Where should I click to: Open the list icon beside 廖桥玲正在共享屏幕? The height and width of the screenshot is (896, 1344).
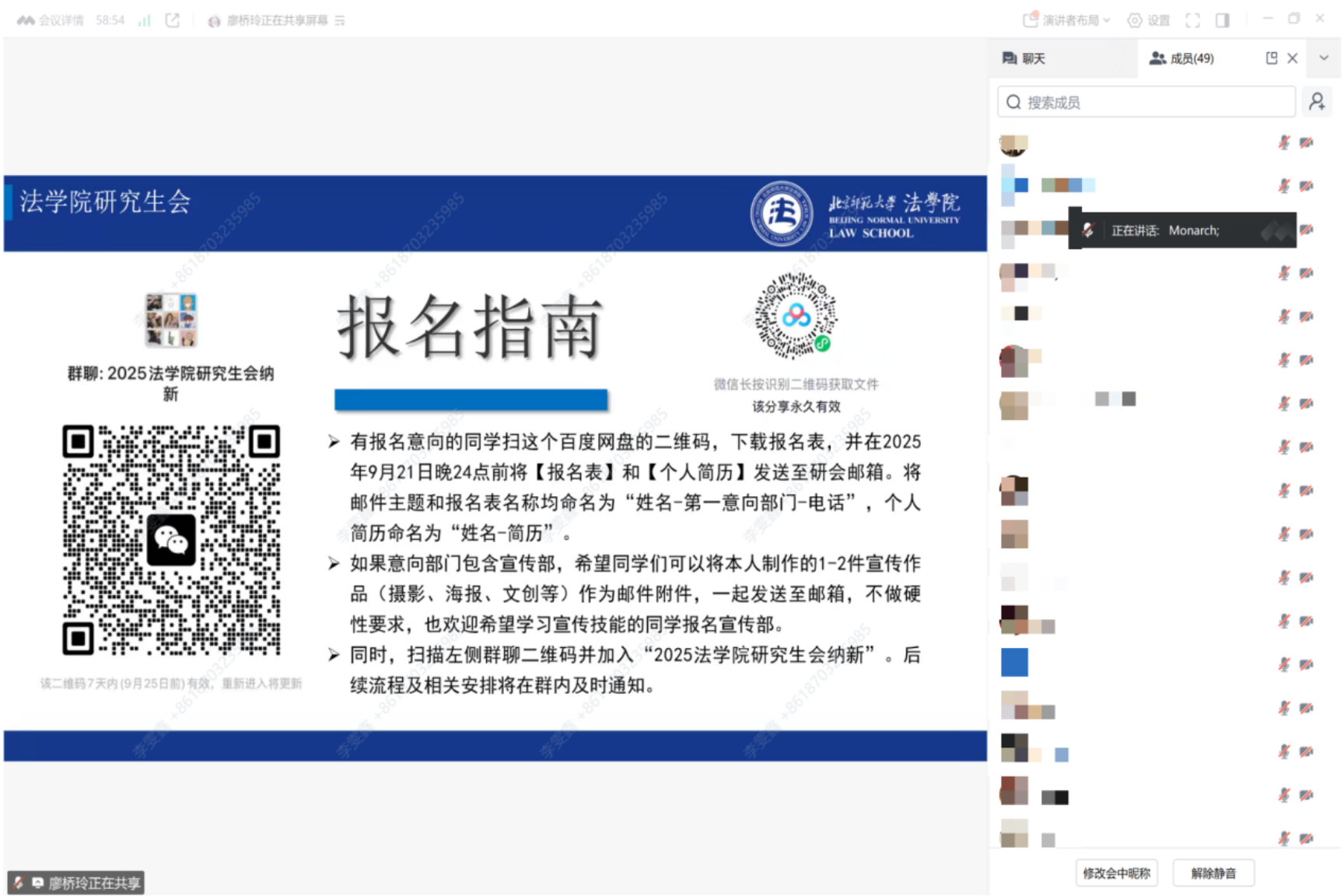point(340,21)
